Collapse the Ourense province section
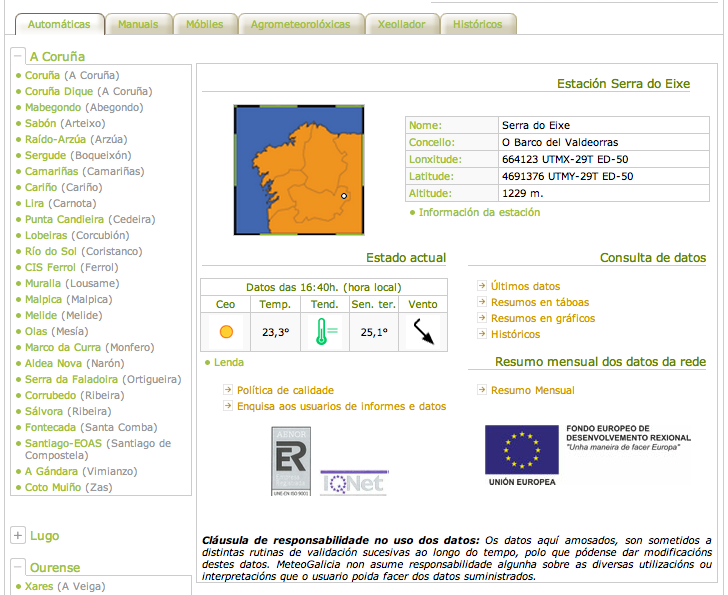The height and width of the screenshot is (595, 728). click(18, 567)
